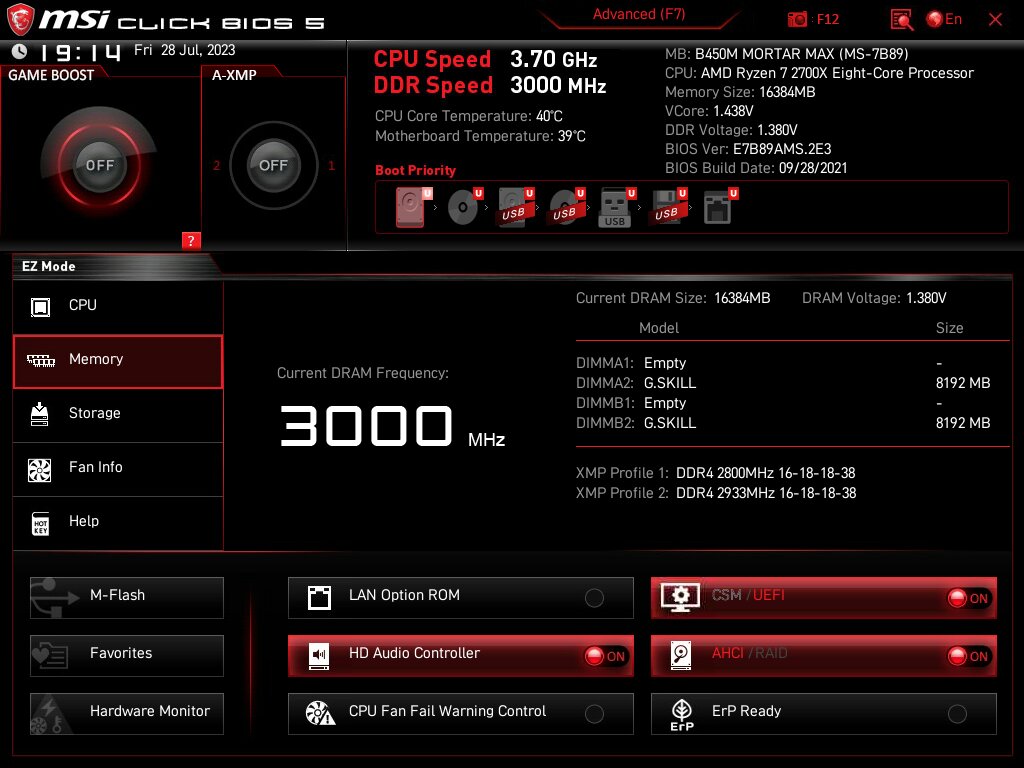1024x768 pixels.
Task: Enable the ErP Ready switch
Action: coord(957,714)
